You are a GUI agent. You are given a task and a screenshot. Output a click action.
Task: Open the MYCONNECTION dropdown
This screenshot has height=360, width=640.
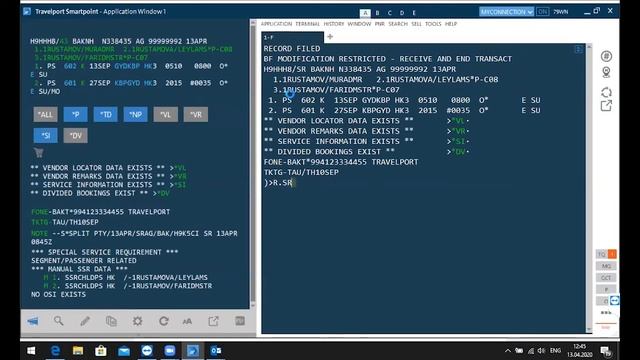[x=506, y=12]
